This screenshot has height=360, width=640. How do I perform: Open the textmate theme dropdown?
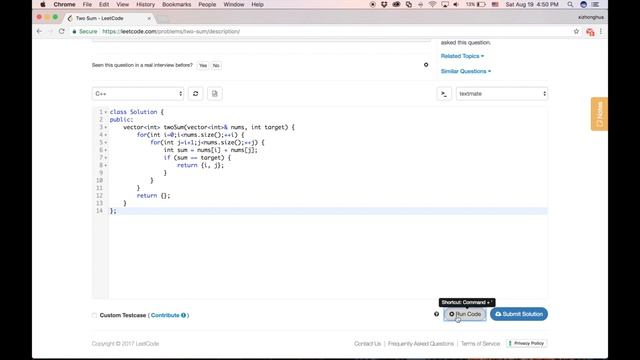pyautogui.click(x=502, y=94)
